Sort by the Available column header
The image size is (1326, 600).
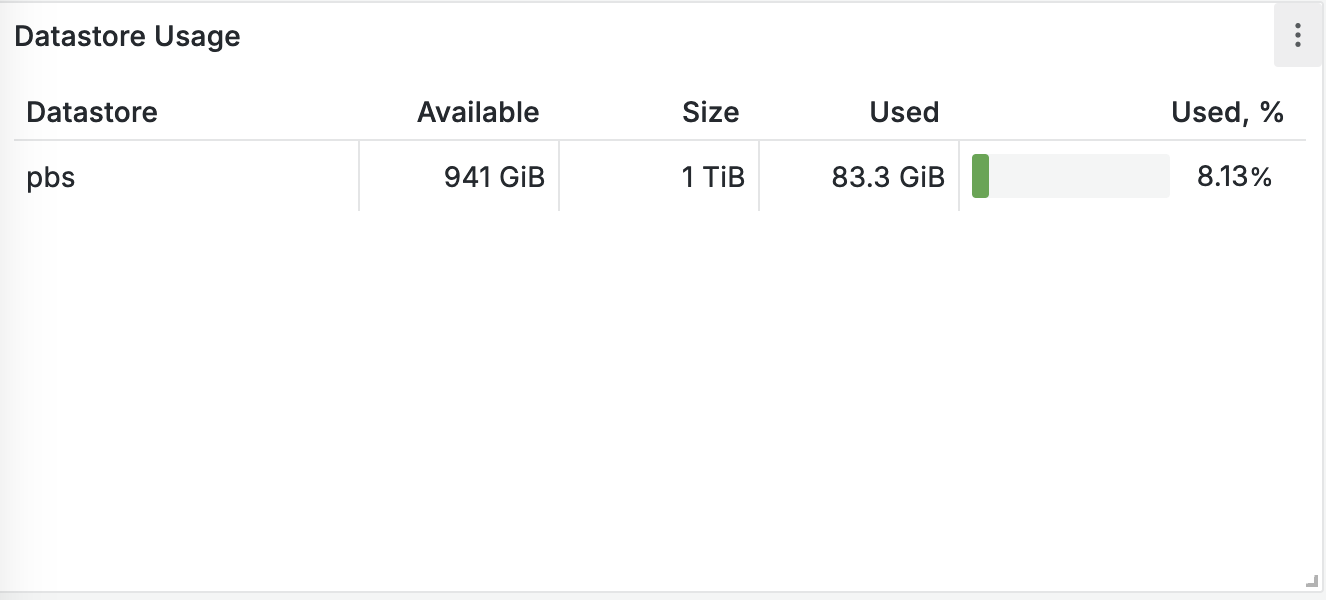point(478,112)
